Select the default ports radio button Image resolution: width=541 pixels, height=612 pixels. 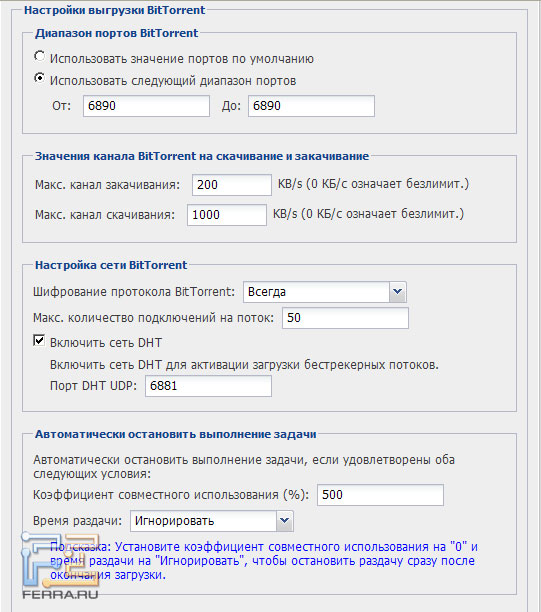point(39,56)
